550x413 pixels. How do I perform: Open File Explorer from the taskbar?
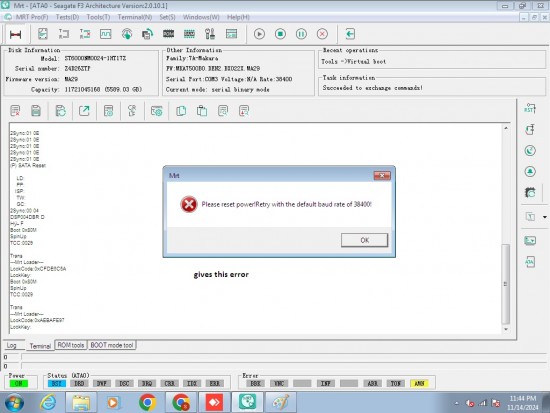81,402
